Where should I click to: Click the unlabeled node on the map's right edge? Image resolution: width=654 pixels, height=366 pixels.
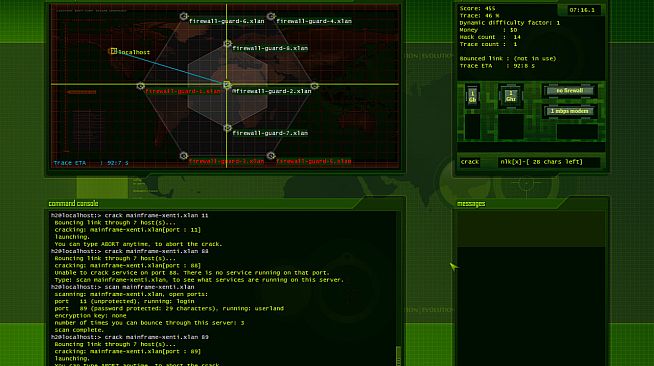click(x=314, y=86)
